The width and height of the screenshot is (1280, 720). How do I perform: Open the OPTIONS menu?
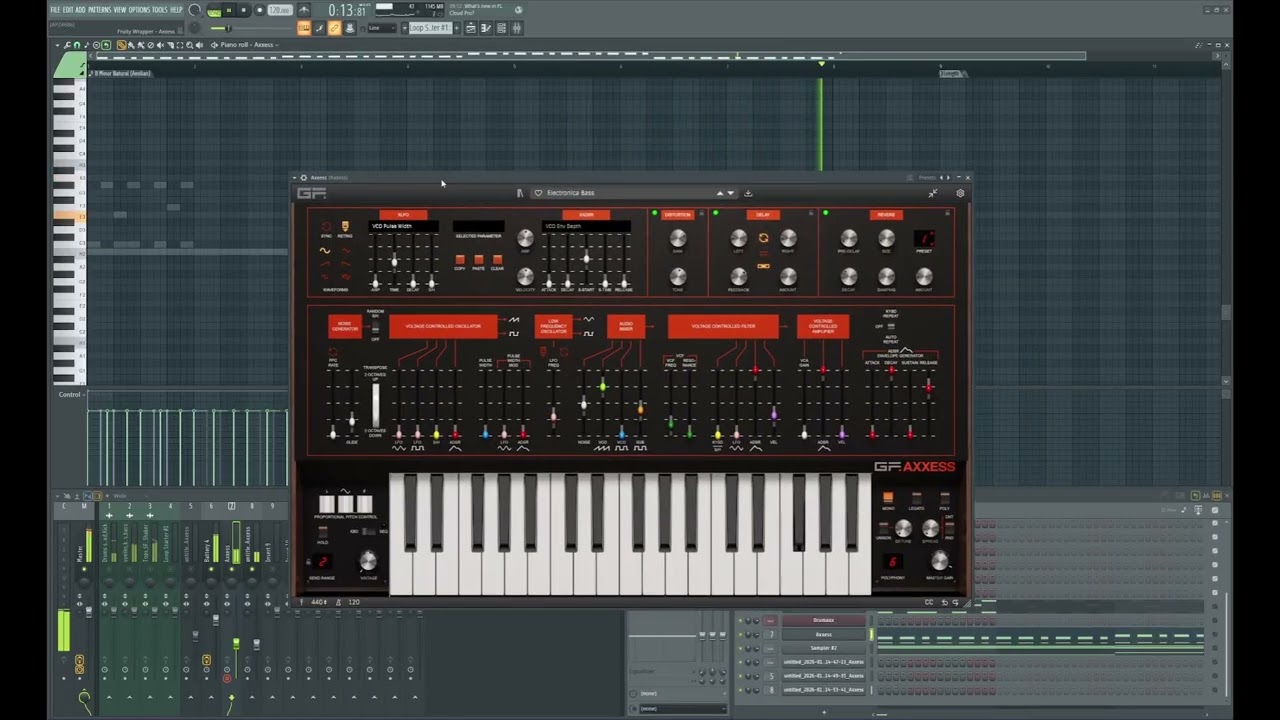pyautogui.click(x=139, y=10)
